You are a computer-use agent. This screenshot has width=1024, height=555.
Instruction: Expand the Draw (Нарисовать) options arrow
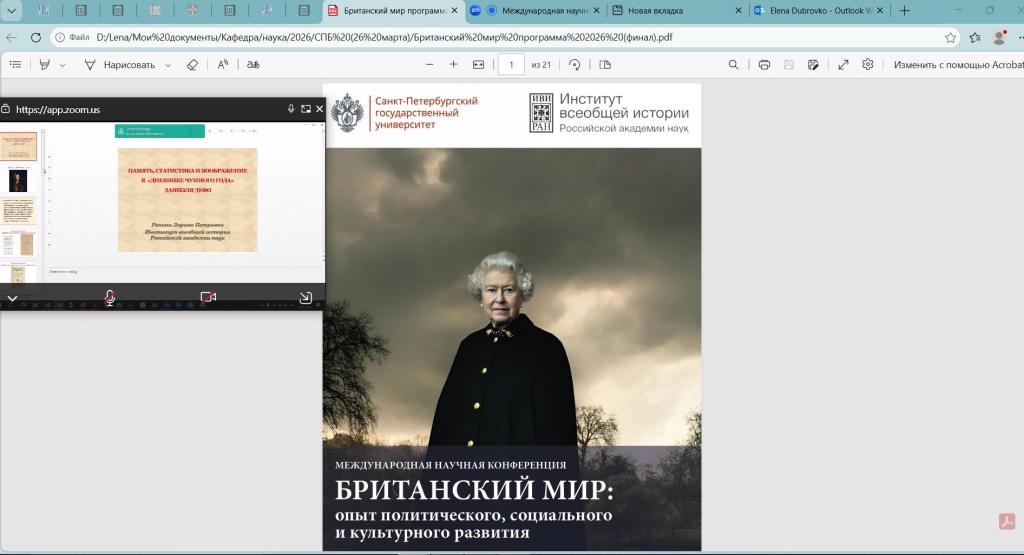tap(167, 65)
